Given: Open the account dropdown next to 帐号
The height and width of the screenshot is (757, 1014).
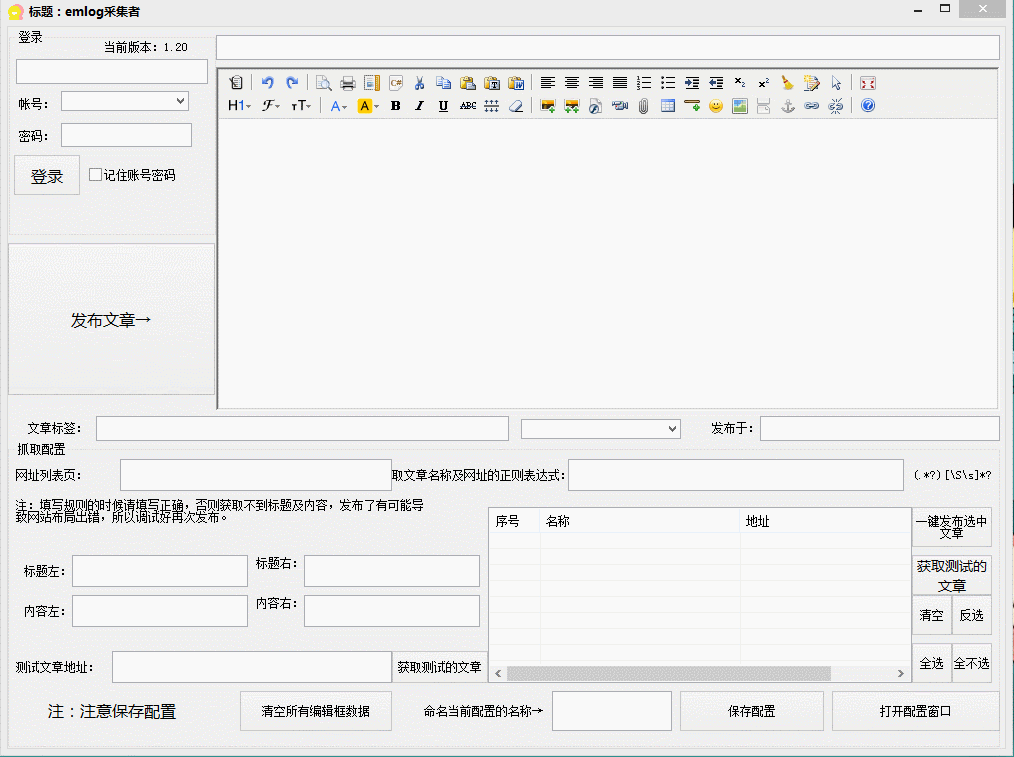Looking at the screenshot, I should tap(179, 100).
